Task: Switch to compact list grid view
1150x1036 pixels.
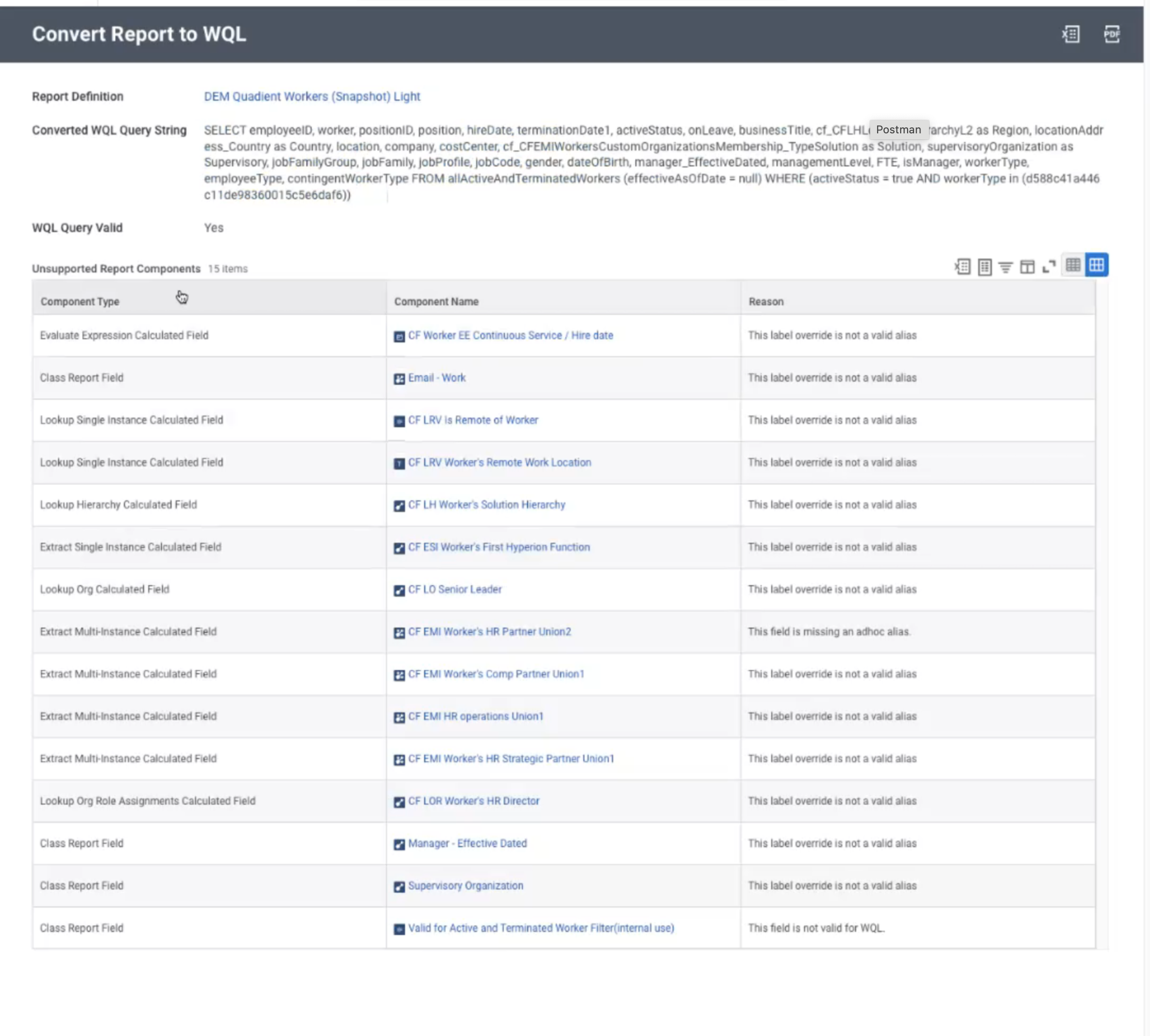Action: [x=1073, y=265]
